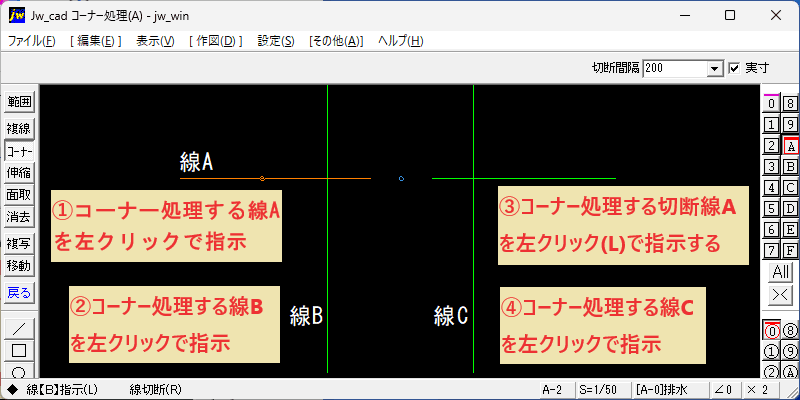
Task: Click the 切断間隔 value field
Action: click(x=676, y=68)
